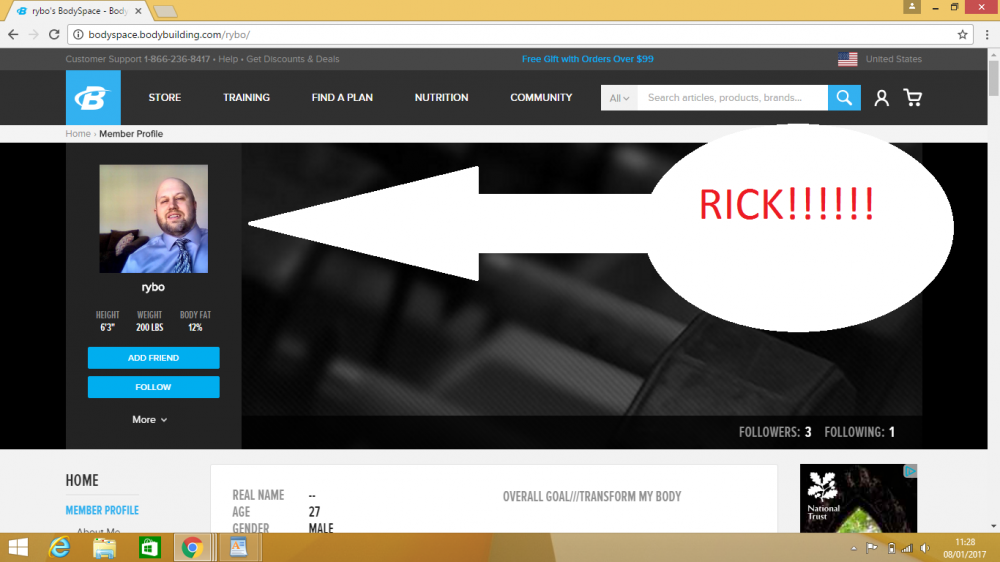Open the STORE menu
This screenshot has width=1000, height=562.
(x=165, y=98)
